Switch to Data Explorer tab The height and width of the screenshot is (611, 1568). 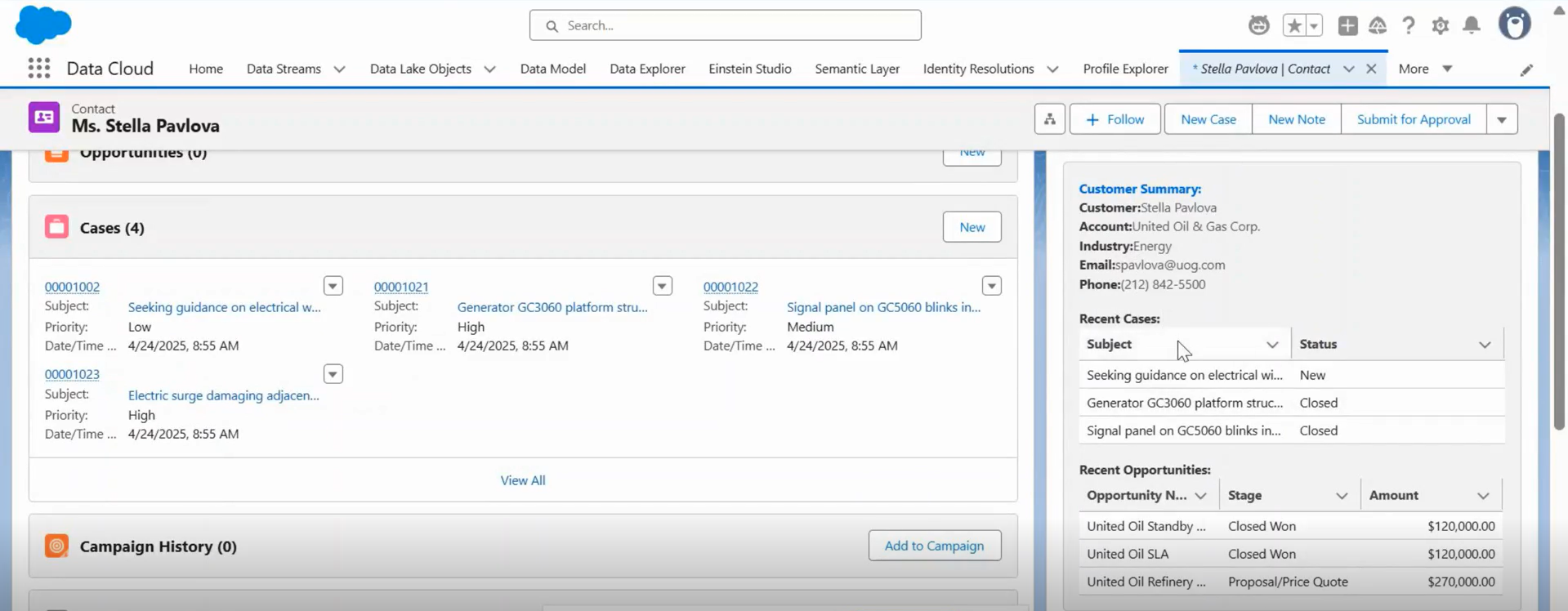[x=646, y=69]
